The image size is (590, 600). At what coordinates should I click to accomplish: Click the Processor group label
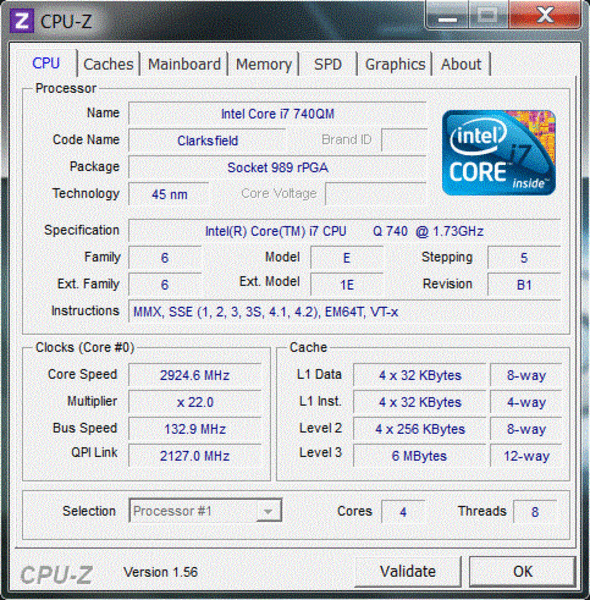click(66, 88)
